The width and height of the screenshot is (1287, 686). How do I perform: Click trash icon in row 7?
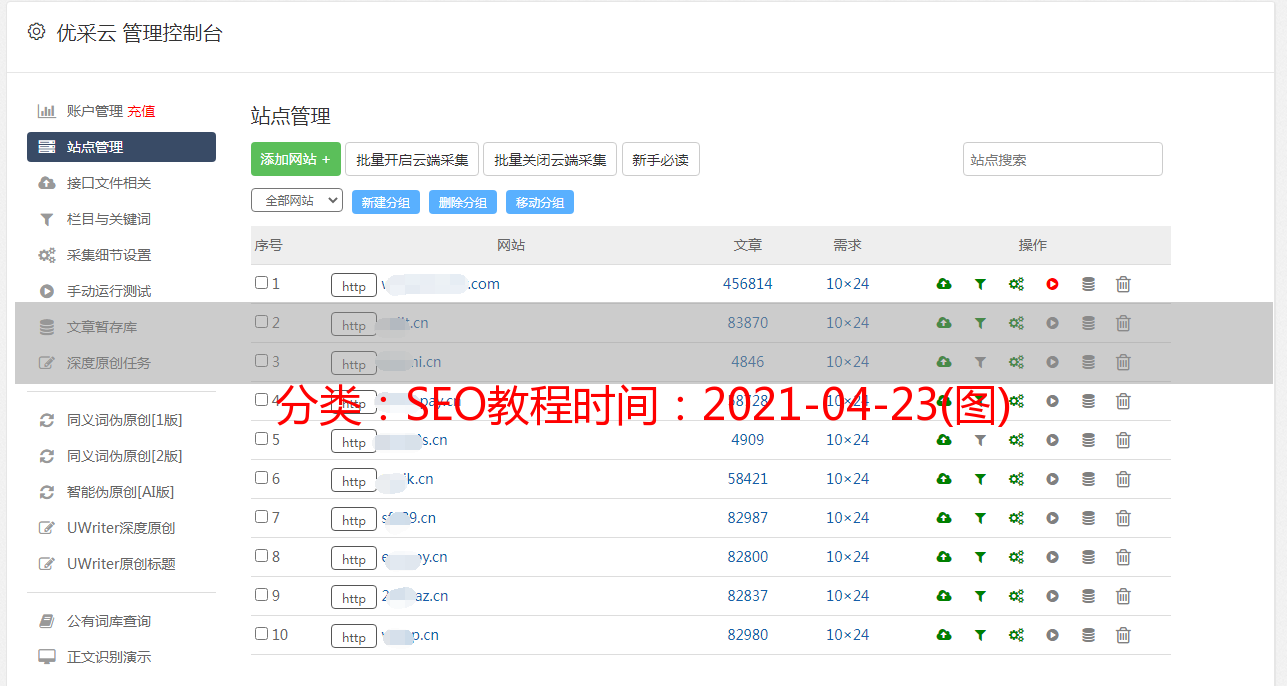[1123, 518]
